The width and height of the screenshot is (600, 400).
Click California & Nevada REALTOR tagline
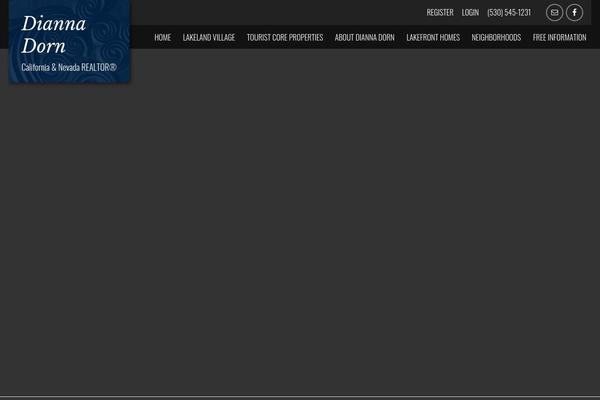click(x=69, y=67)
